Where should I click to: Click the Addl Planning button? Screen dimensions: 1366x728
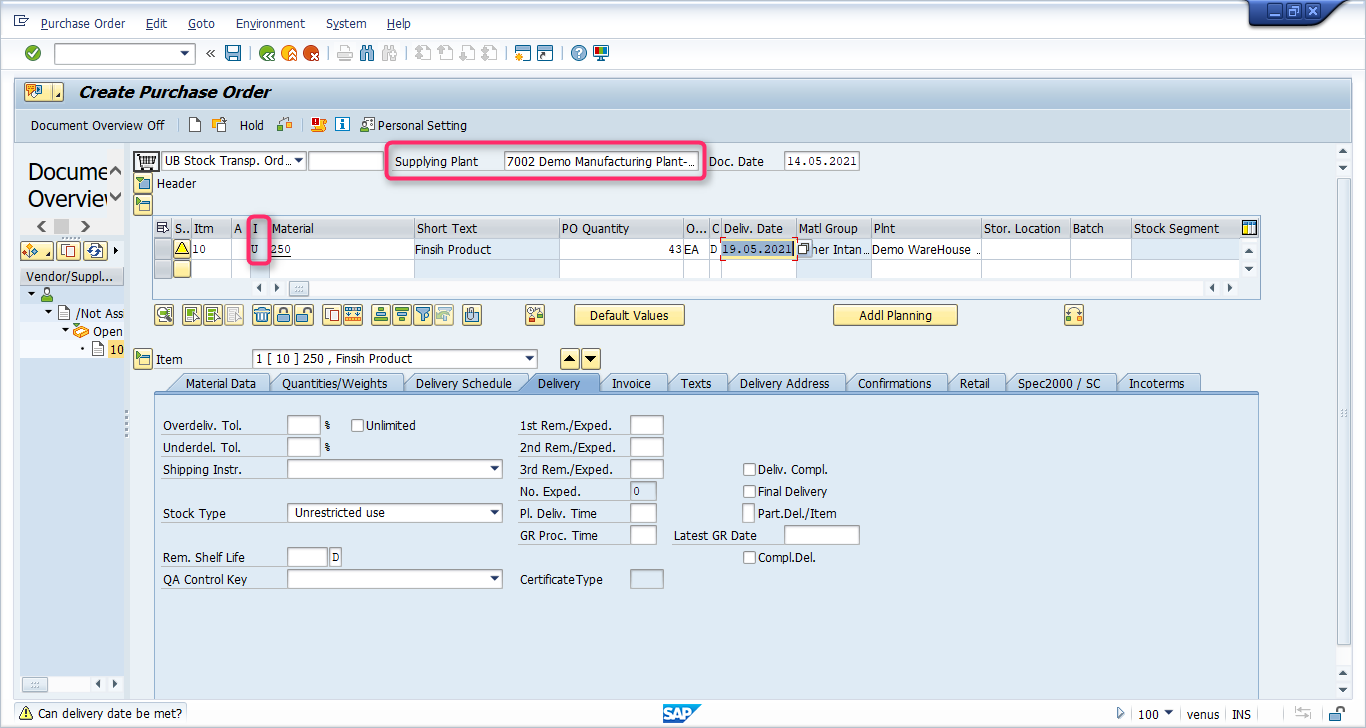point(895,315)
